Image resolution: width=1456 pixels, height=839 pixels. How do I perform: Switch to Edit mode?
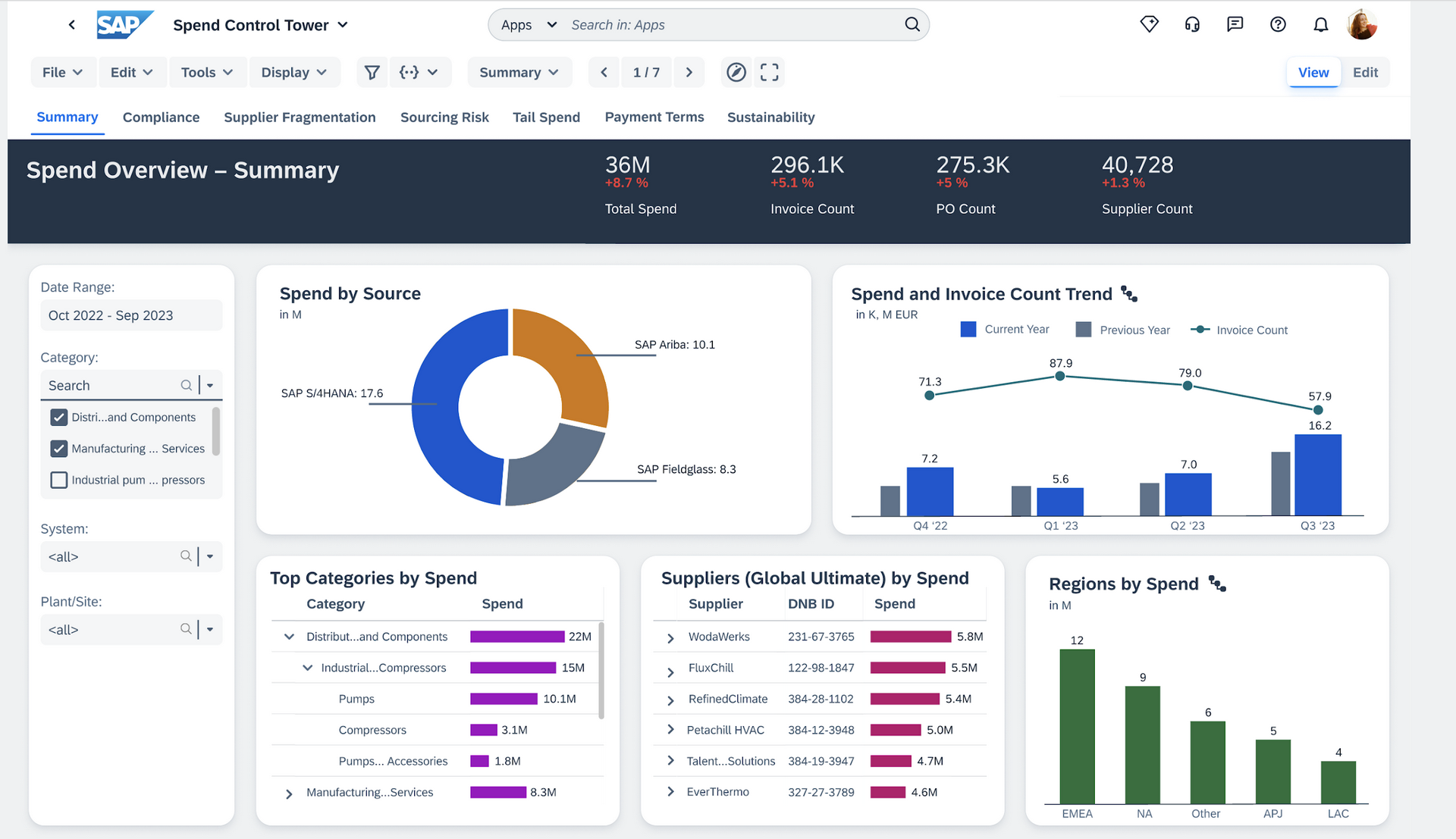[x=1365, y=72]
